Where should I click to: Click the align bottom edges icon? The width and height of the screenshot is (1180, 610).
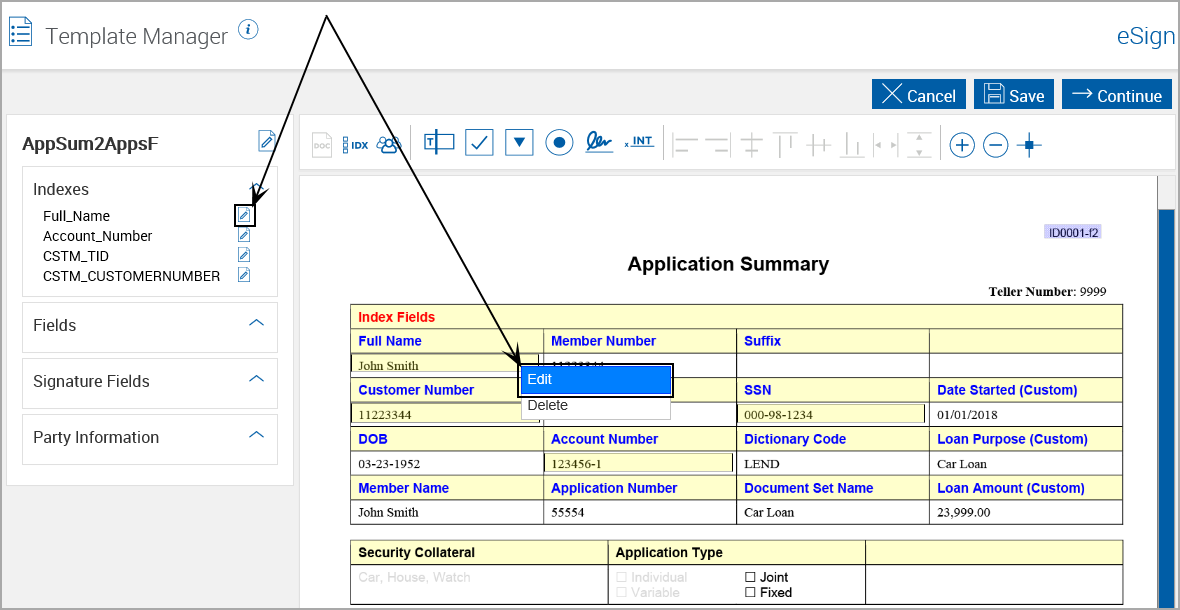[851, 144]
